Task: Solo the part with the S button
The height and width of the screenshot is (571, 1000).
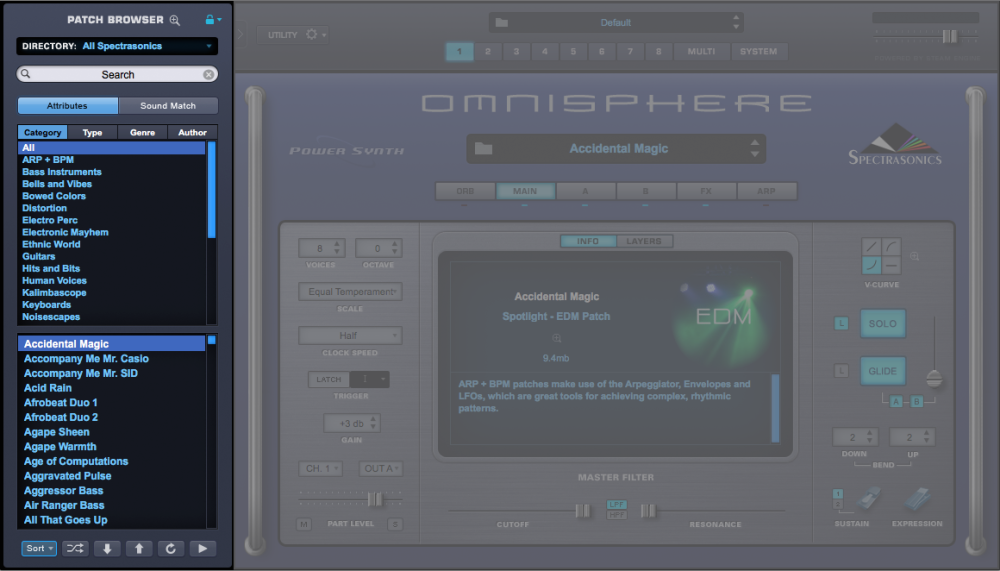Action: tap(395, 524)
